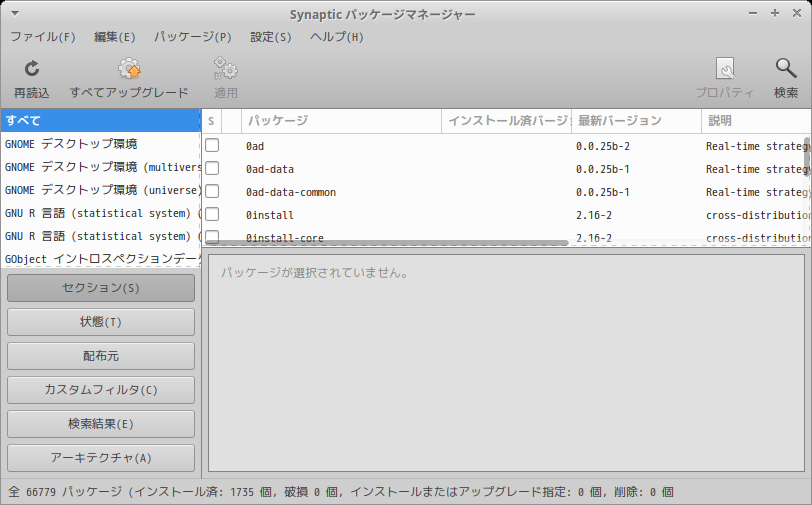
Task: Open the Properties (プロパティ) toolbar icon
Action: [x=724, y=68]
